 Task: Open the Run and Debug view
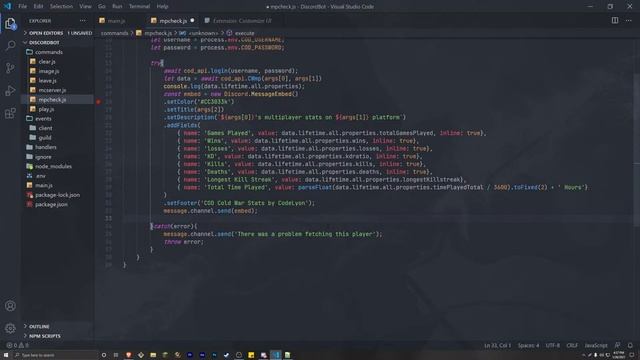click(10, 90)
